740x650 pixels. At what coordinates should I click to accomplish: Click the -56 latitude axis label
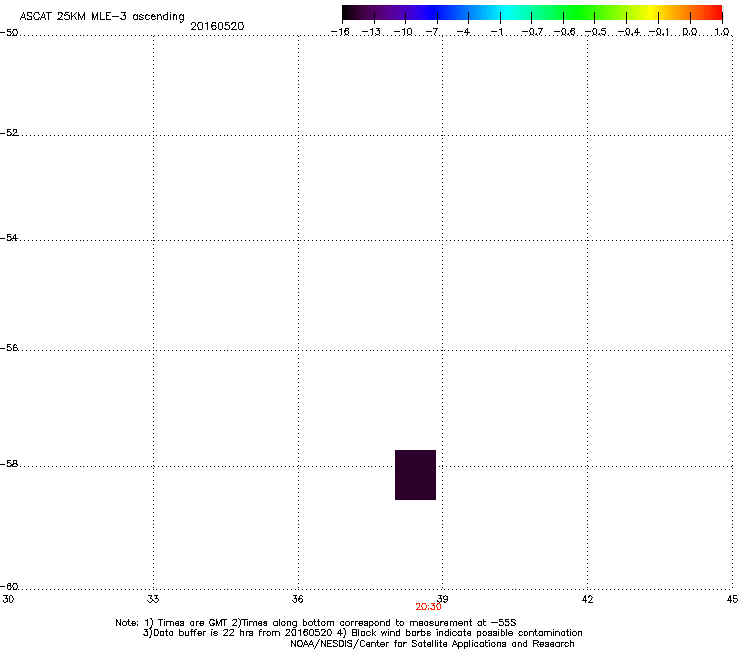9,348
